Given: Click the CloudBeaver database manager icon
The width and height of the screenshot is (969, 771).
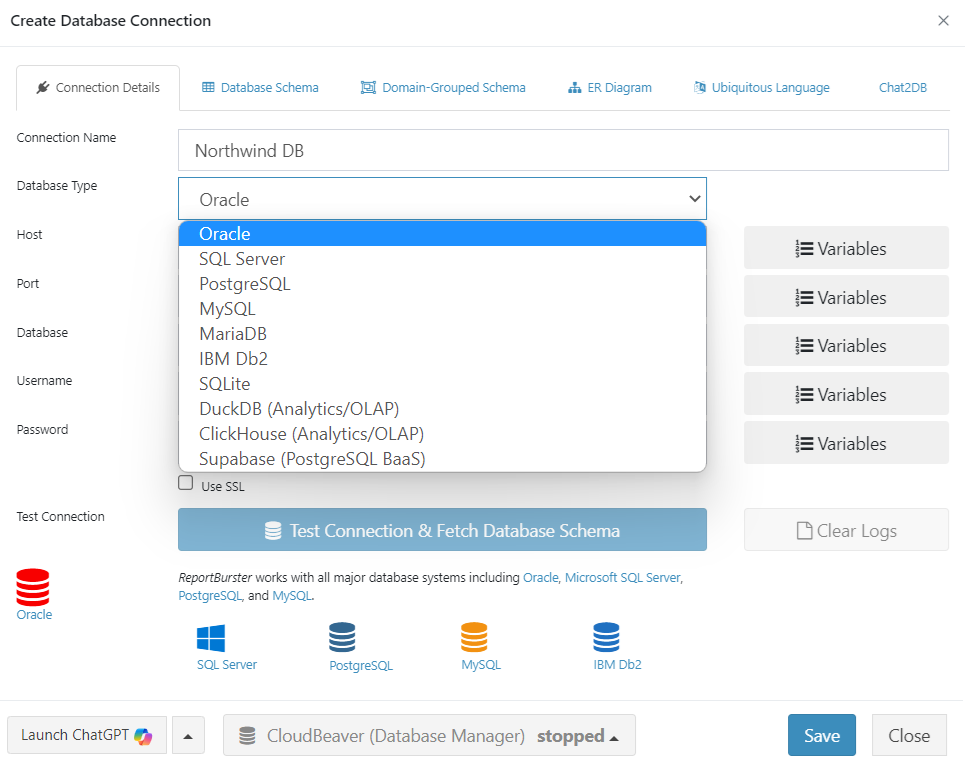Looking at the screenshot, I should click(246, 735).
